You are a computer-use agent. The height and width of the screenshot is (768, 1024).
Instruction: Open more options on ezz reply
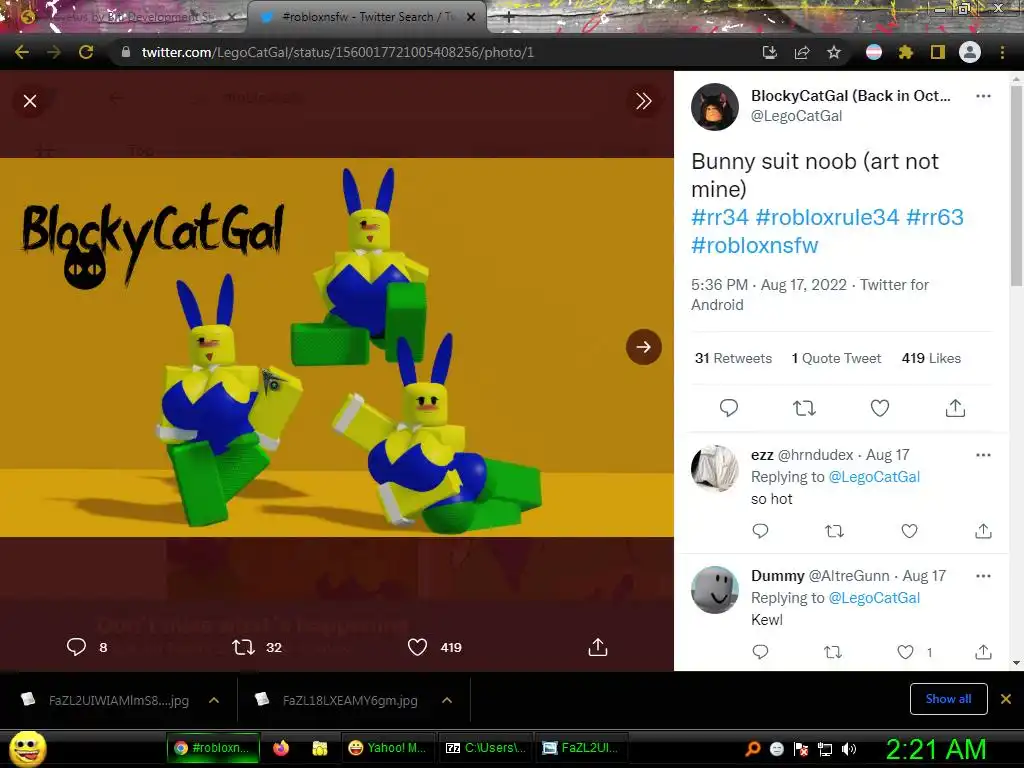coord(983,455)
